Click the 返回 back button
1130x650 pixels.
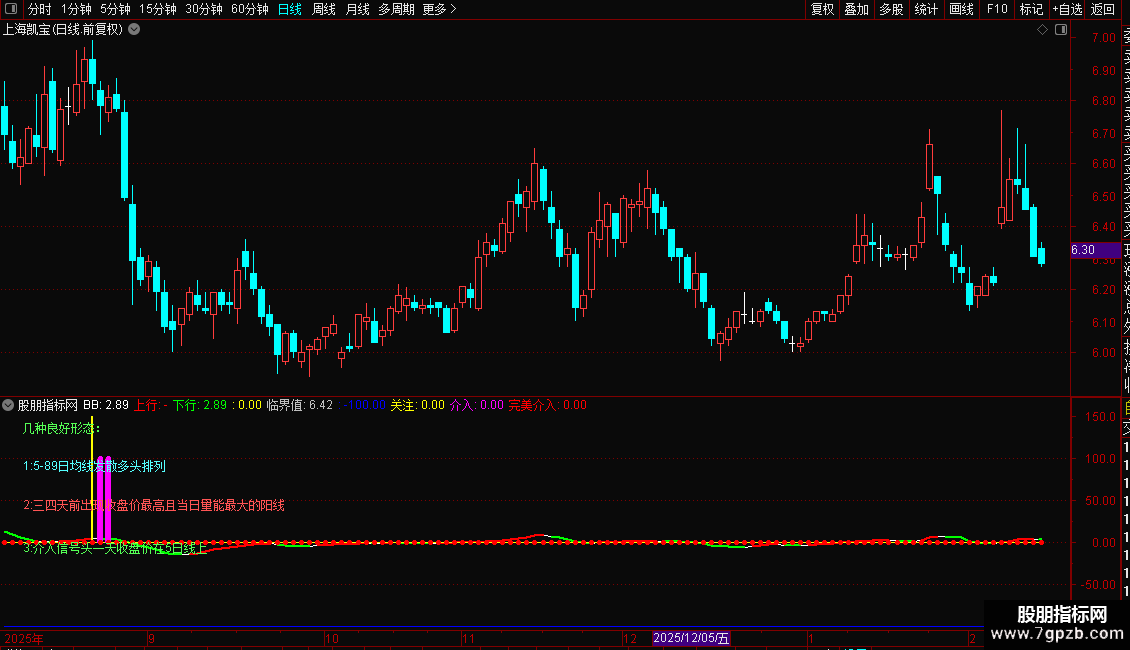[1103, 9]
